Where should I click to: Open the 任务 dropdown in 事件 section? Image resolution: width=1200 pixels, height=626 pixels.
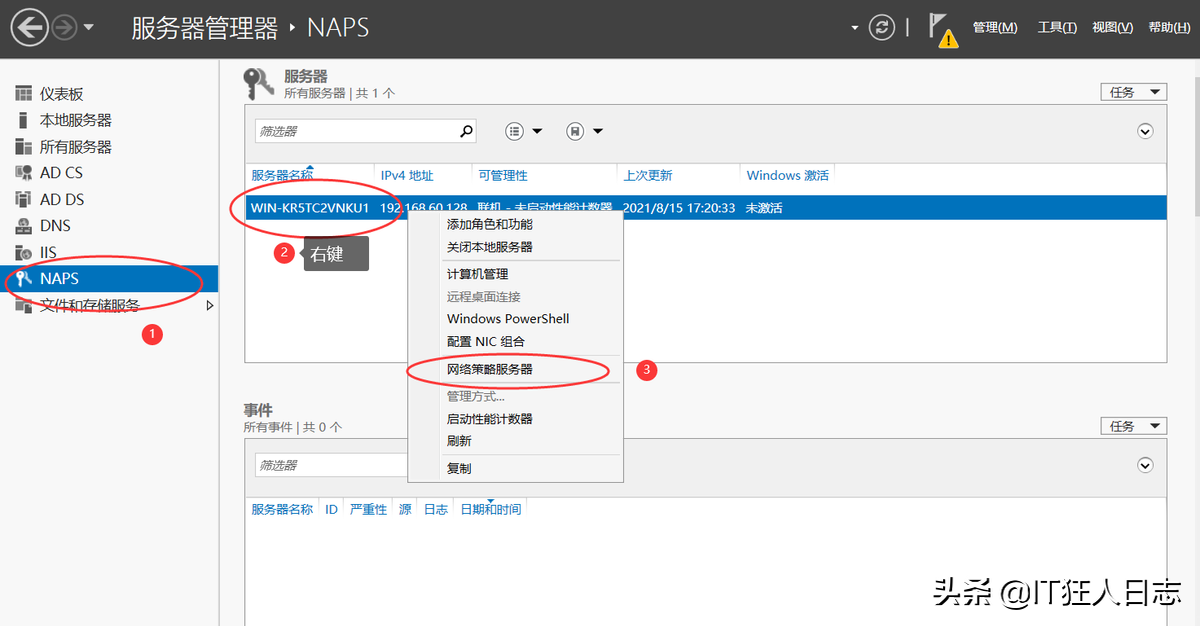[1133, 426]
